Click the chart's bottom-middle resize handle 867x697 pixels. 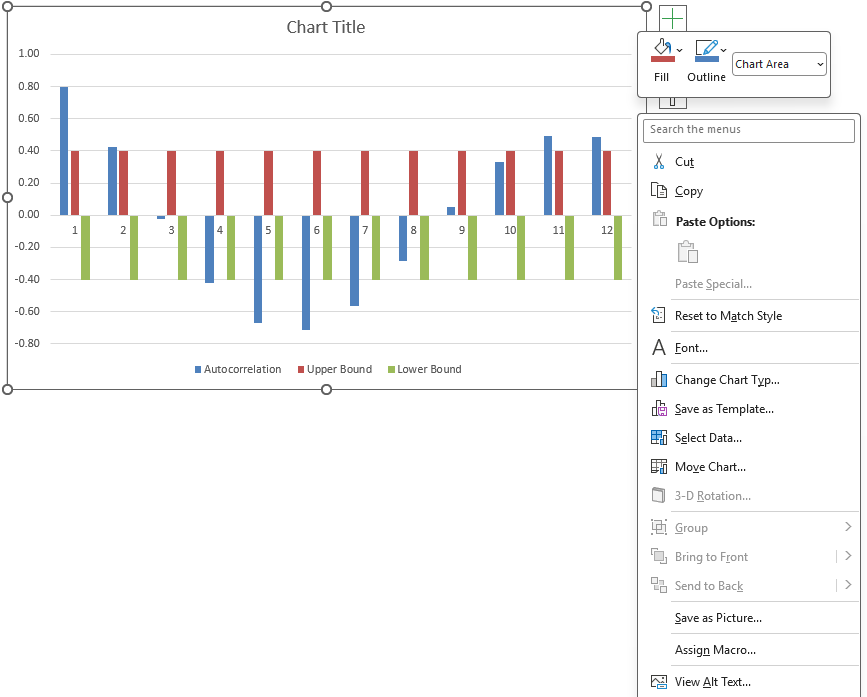click(x=326, y=390)
